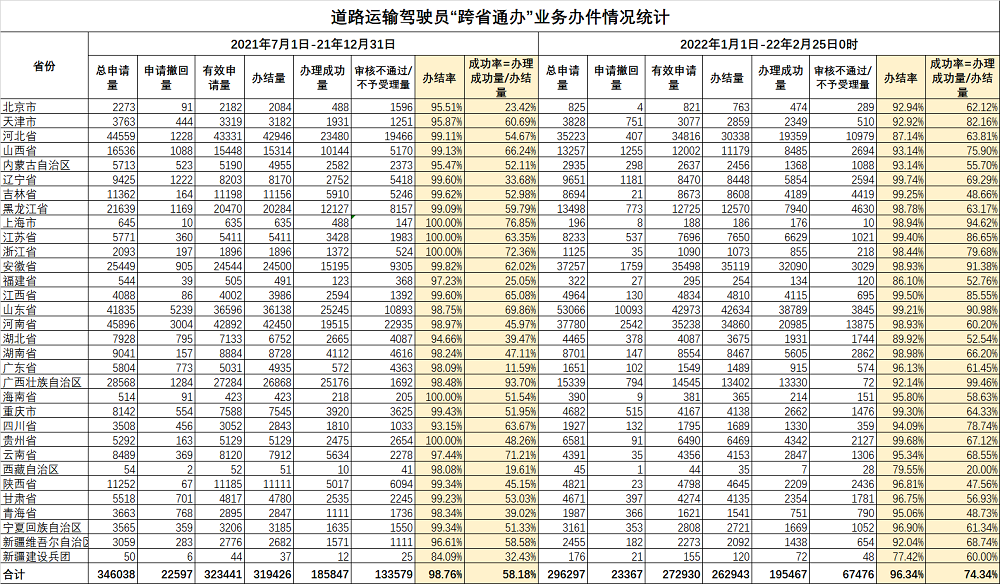Click the 2021 period "申请撤回量" column header
The image size is (1000, 584).
(166, 77)
